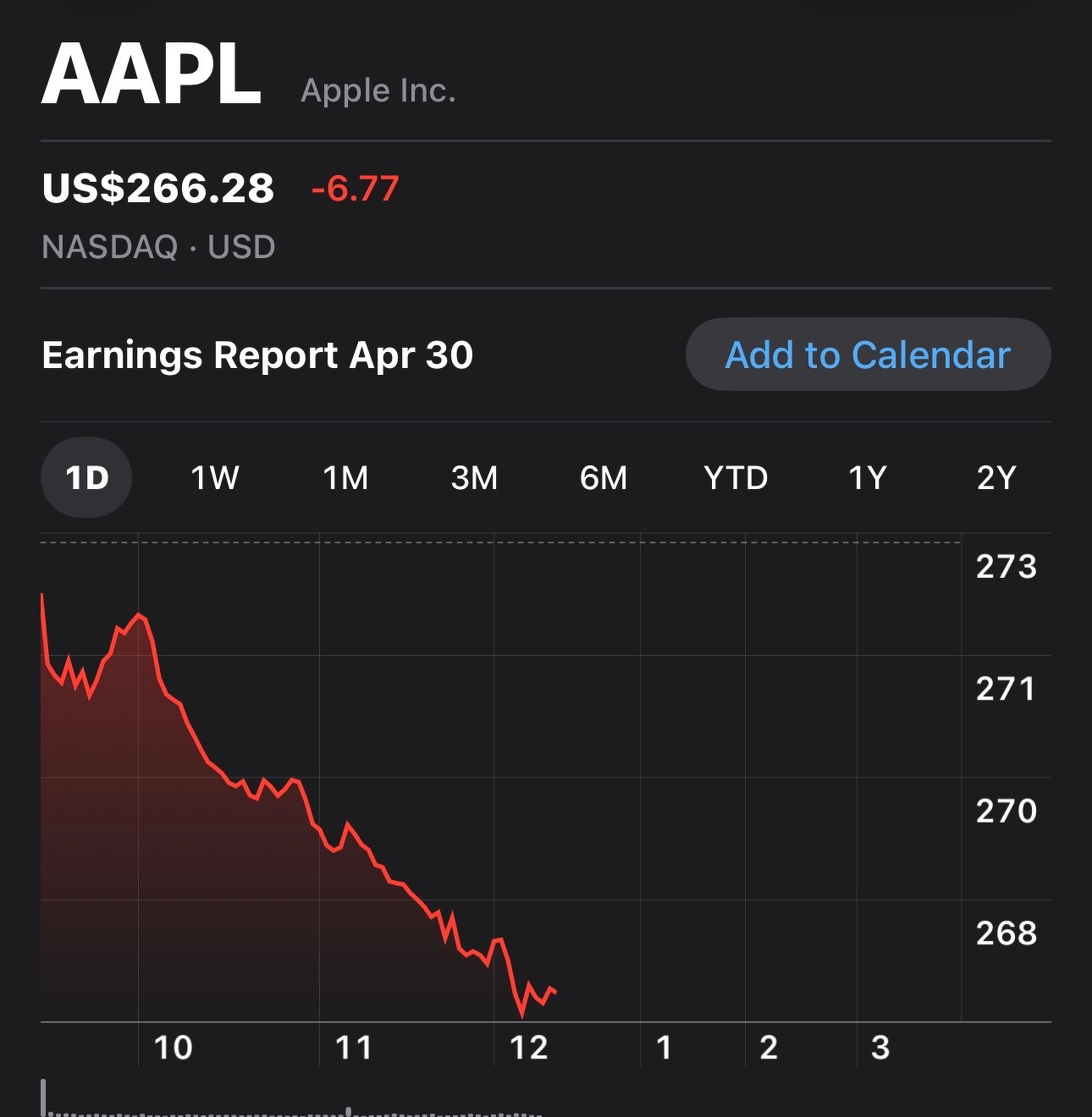Tap the AAPL ticker heading

152,74
